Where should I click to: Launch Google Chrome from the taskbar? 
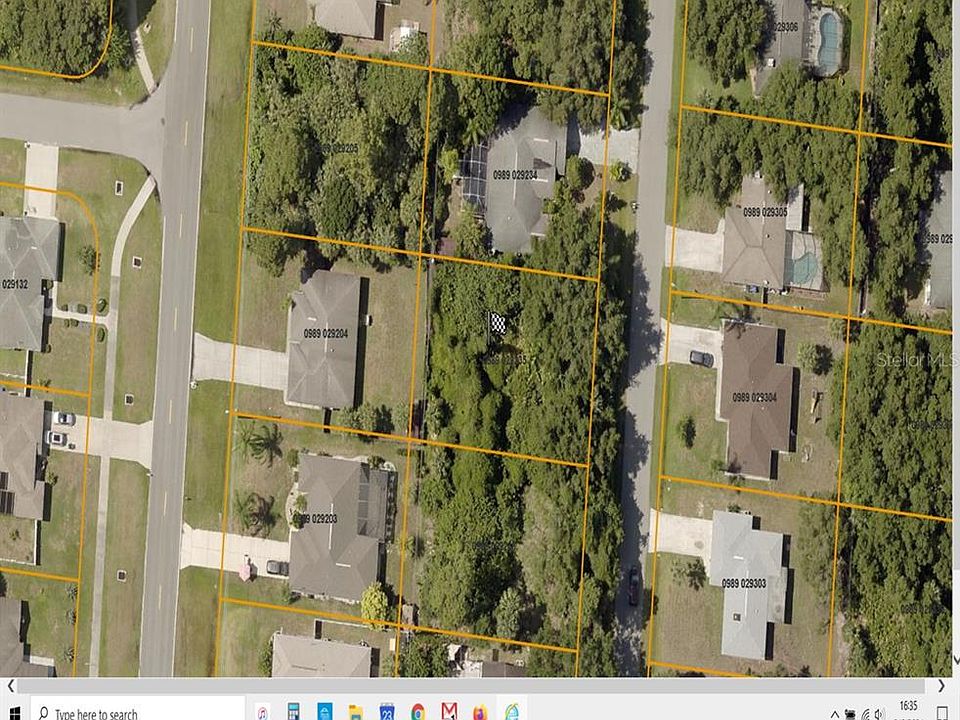click(418, 713)
